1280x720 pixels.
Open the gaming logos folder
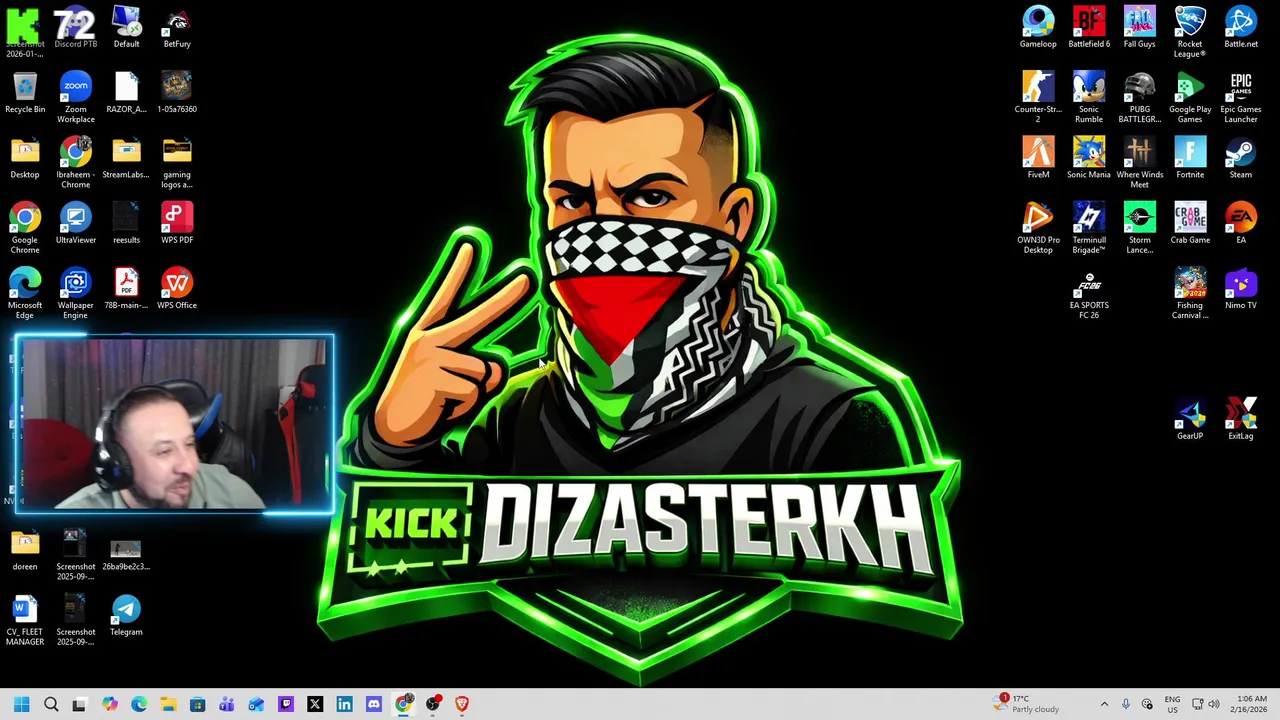177,163
